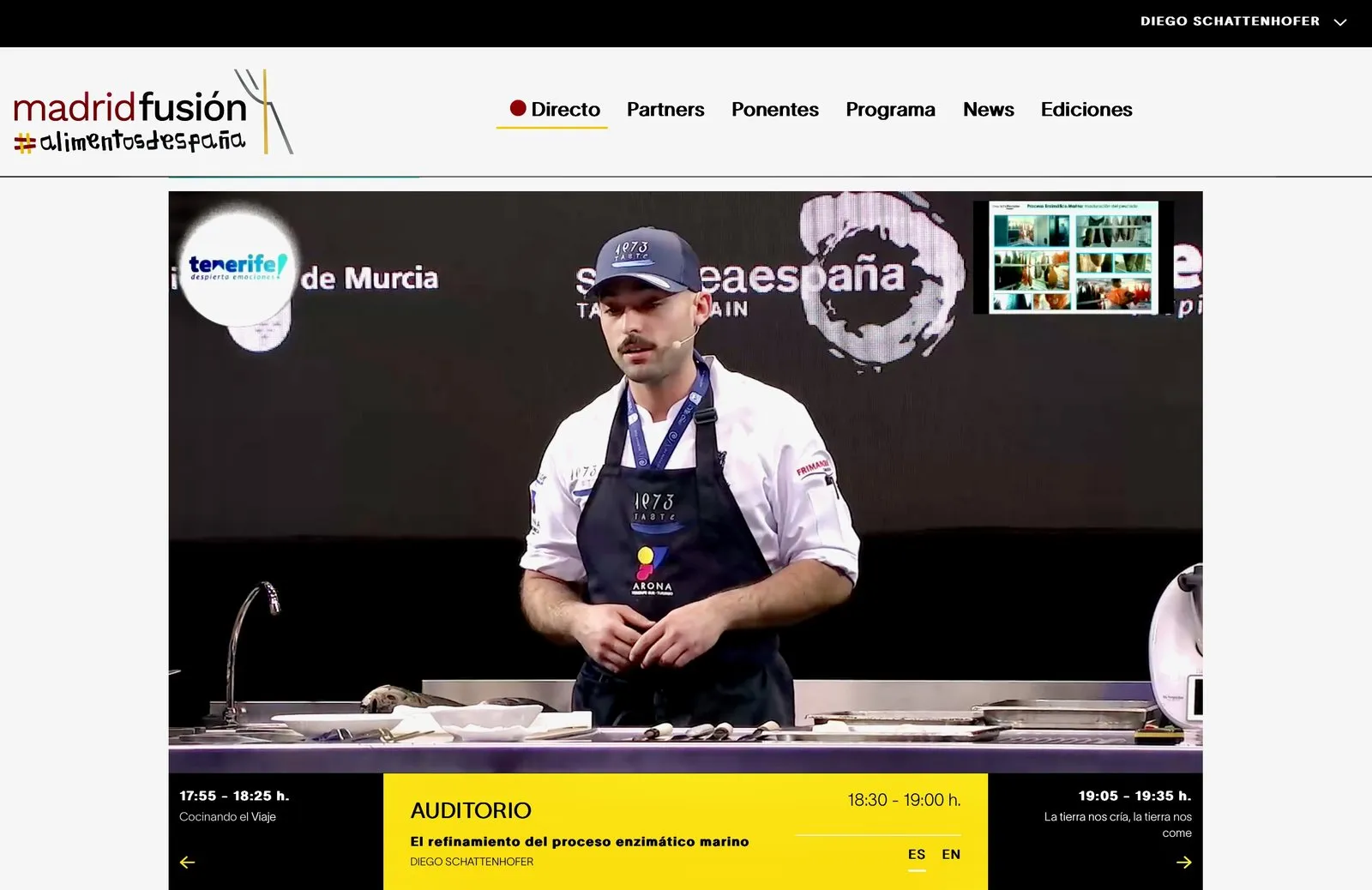The image size is (1372, 890).
Task: Click the fork icon in the logo
Action: coord(264,111)
